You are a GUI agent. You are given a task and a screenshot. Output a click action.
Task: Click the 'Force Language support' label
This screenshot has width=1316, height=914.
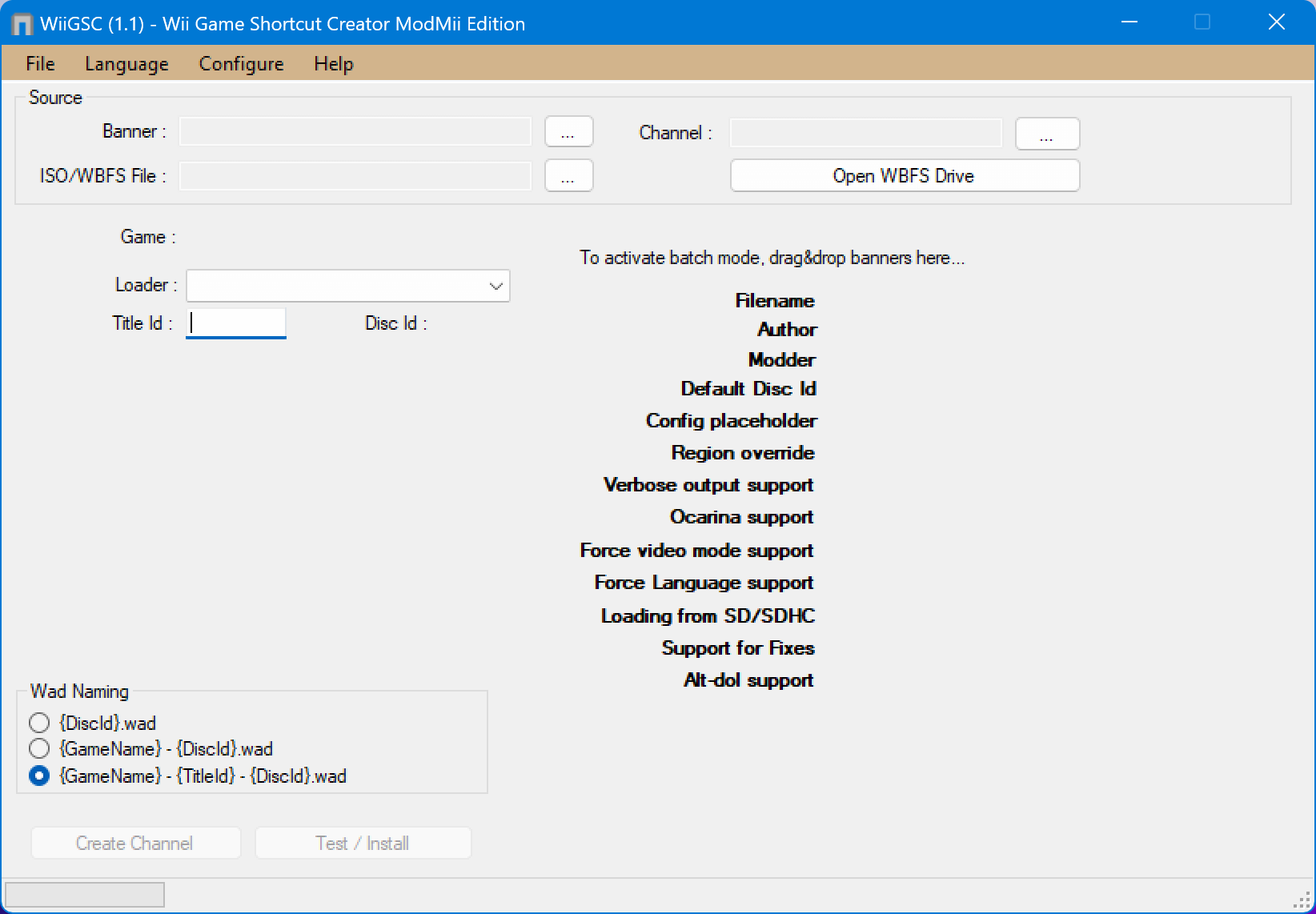click(704, 583)
